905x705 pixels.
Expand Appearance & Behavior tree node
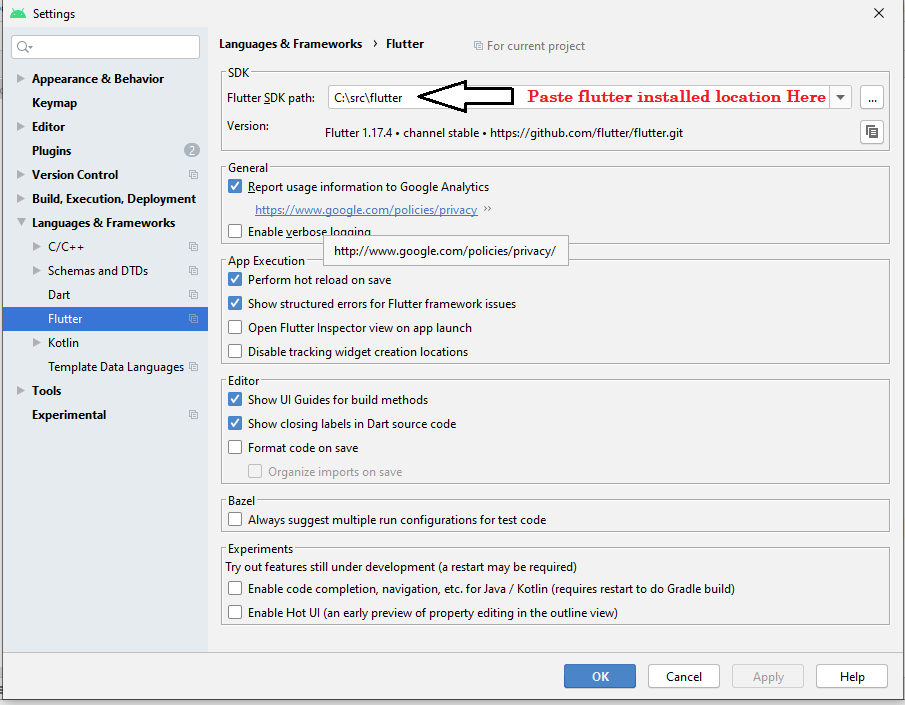[21, 79]
